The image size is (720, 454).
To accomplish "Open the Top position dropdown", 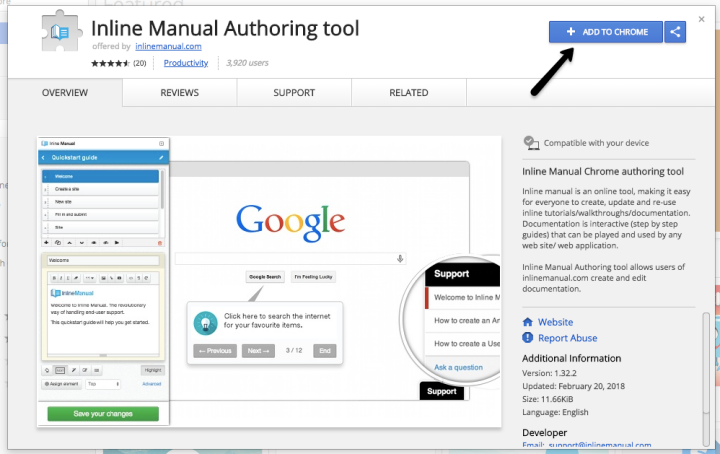I will [x=103, y=384].
